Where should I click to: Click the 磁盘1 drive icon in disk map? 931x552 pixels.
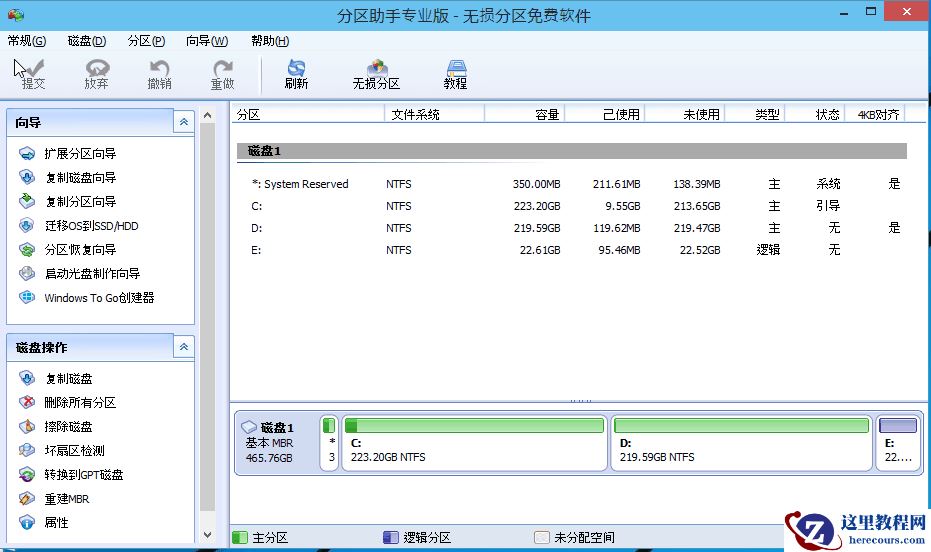click(249, 427)
